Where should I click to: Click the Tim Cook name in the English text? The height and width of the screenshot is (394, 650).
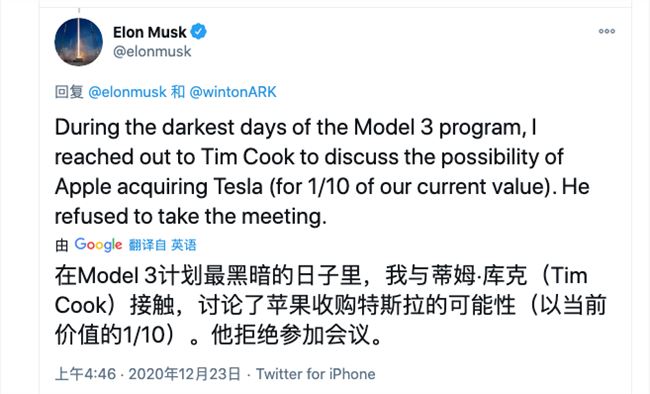click(x=248, y=157)
